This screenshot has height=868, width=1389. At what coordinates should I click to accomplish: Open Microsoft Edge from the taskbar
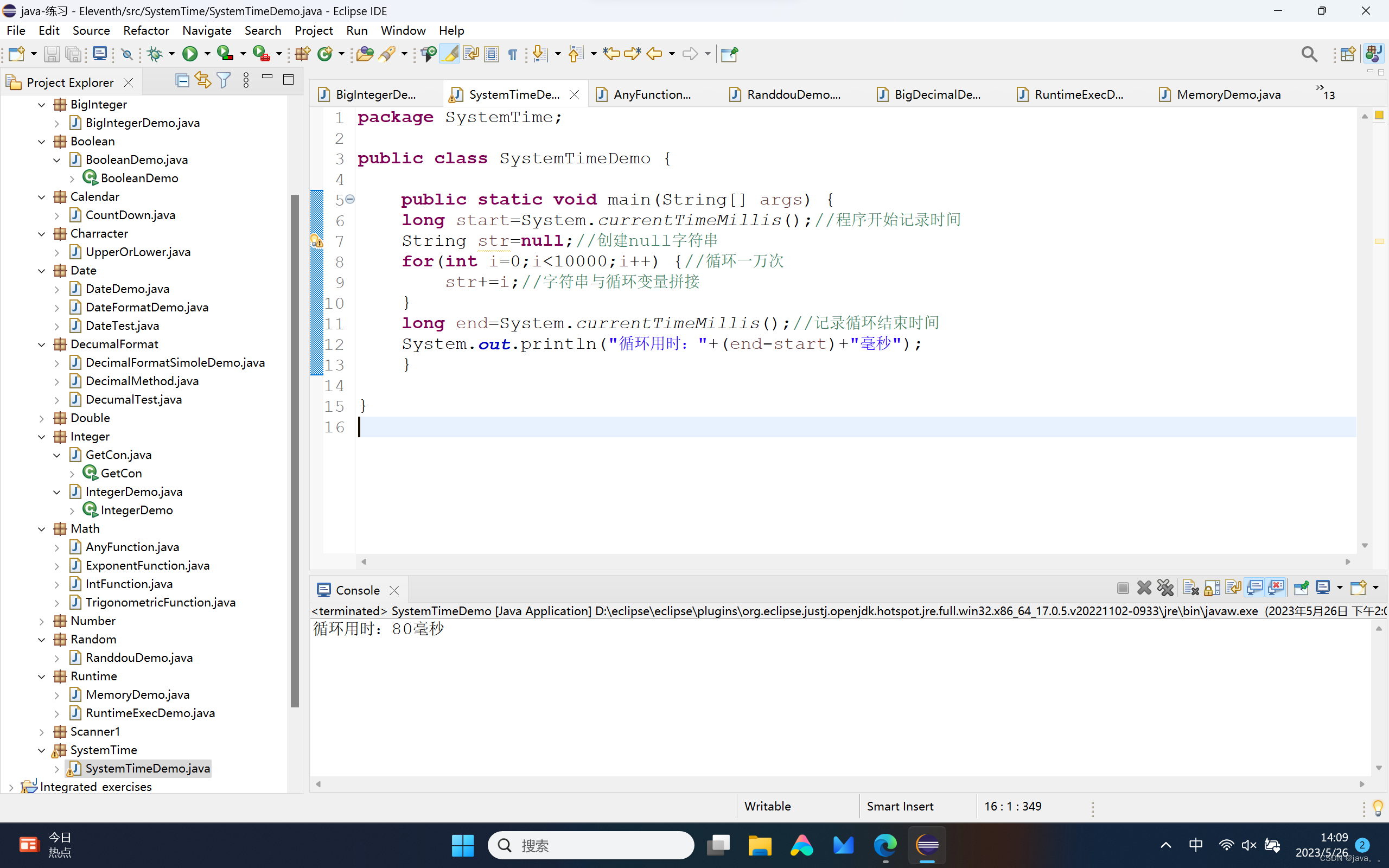coord(885,845)
